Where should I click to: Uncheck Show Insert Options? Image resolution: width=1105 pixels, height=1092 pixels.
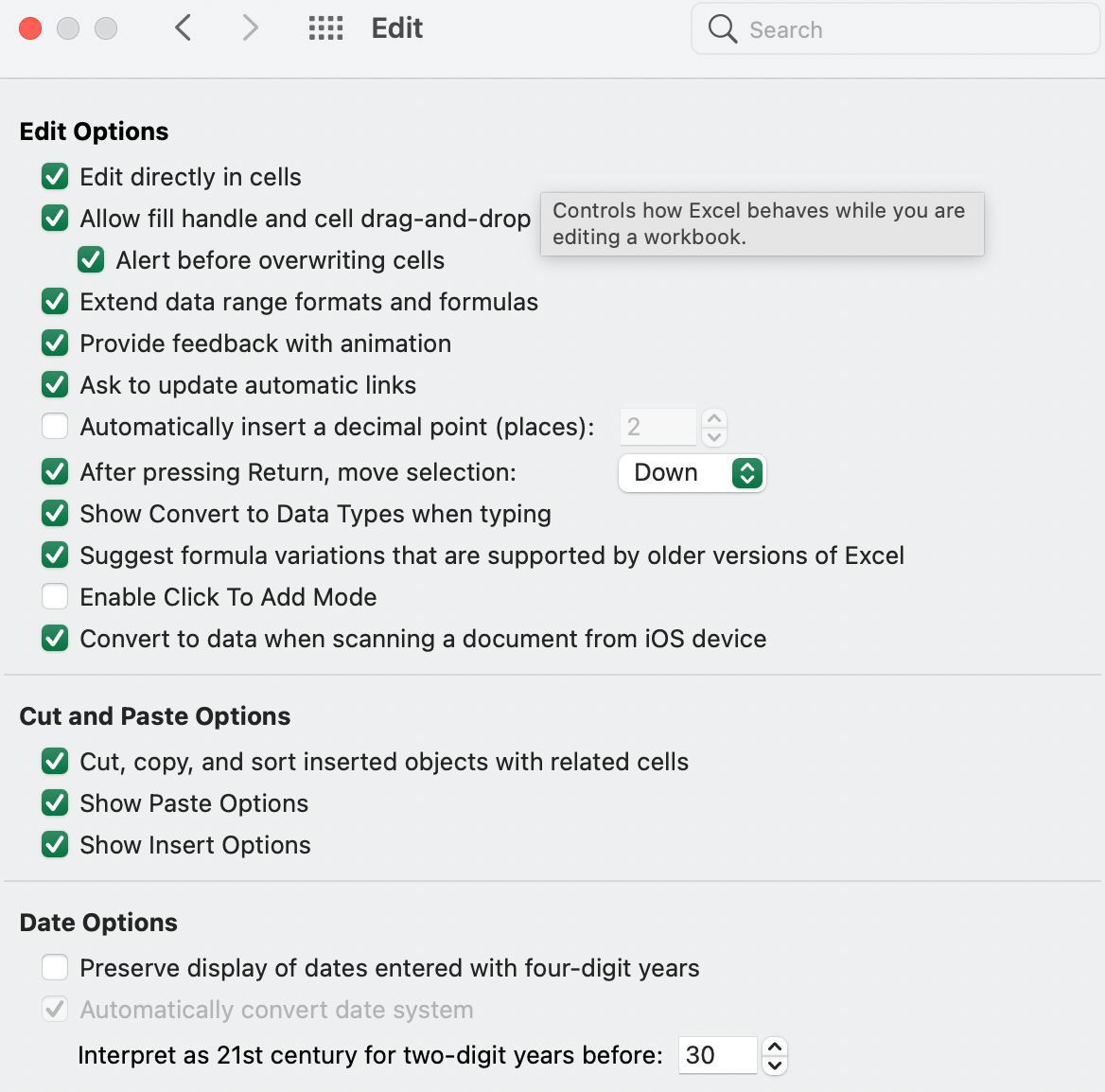coord(55,845)
